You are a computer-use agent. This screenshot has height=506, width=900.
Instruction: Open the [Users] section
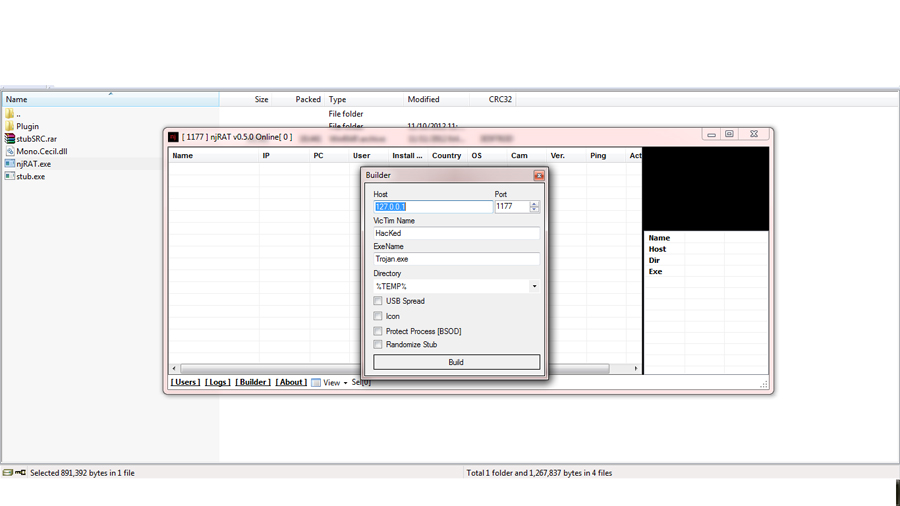(x=185, y=382)
